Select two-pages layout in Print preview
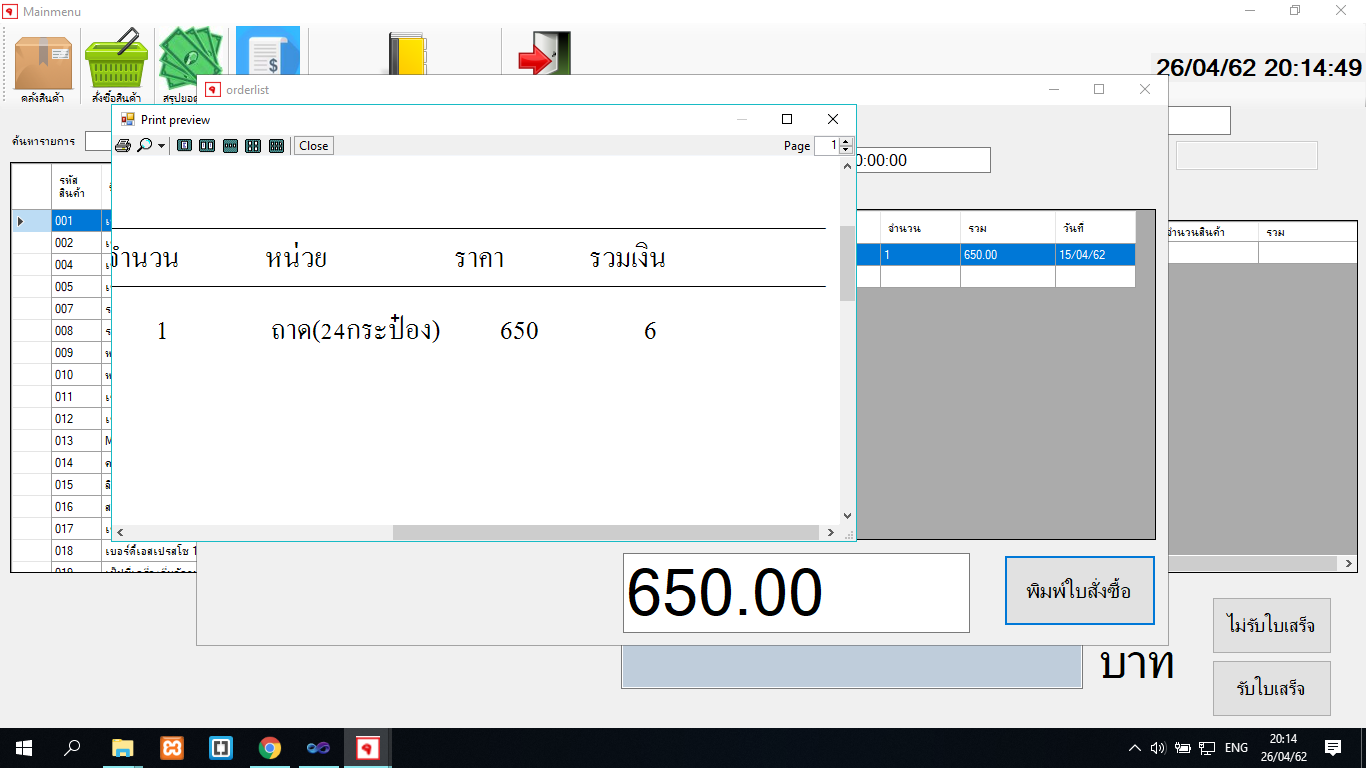1366x768 pixels. click(x=207, y=146)
